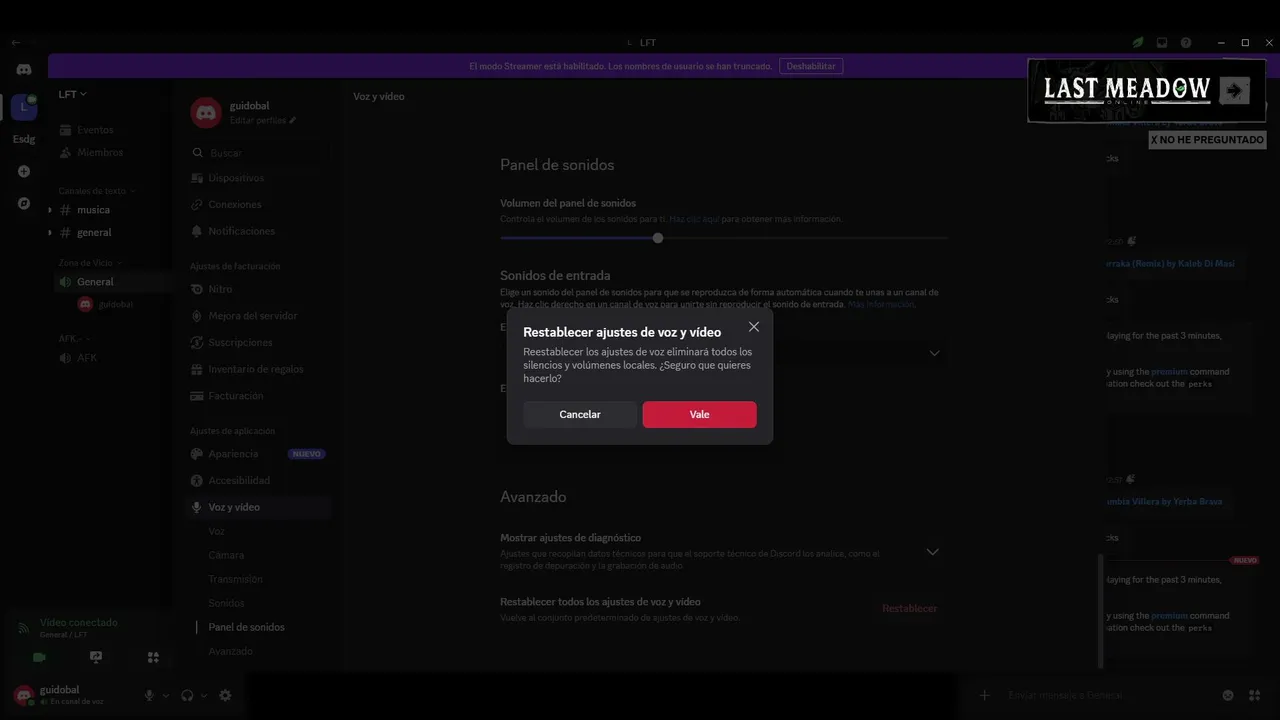
Task: Jump to the Sonidos subsection
Action: click(226, 603)
